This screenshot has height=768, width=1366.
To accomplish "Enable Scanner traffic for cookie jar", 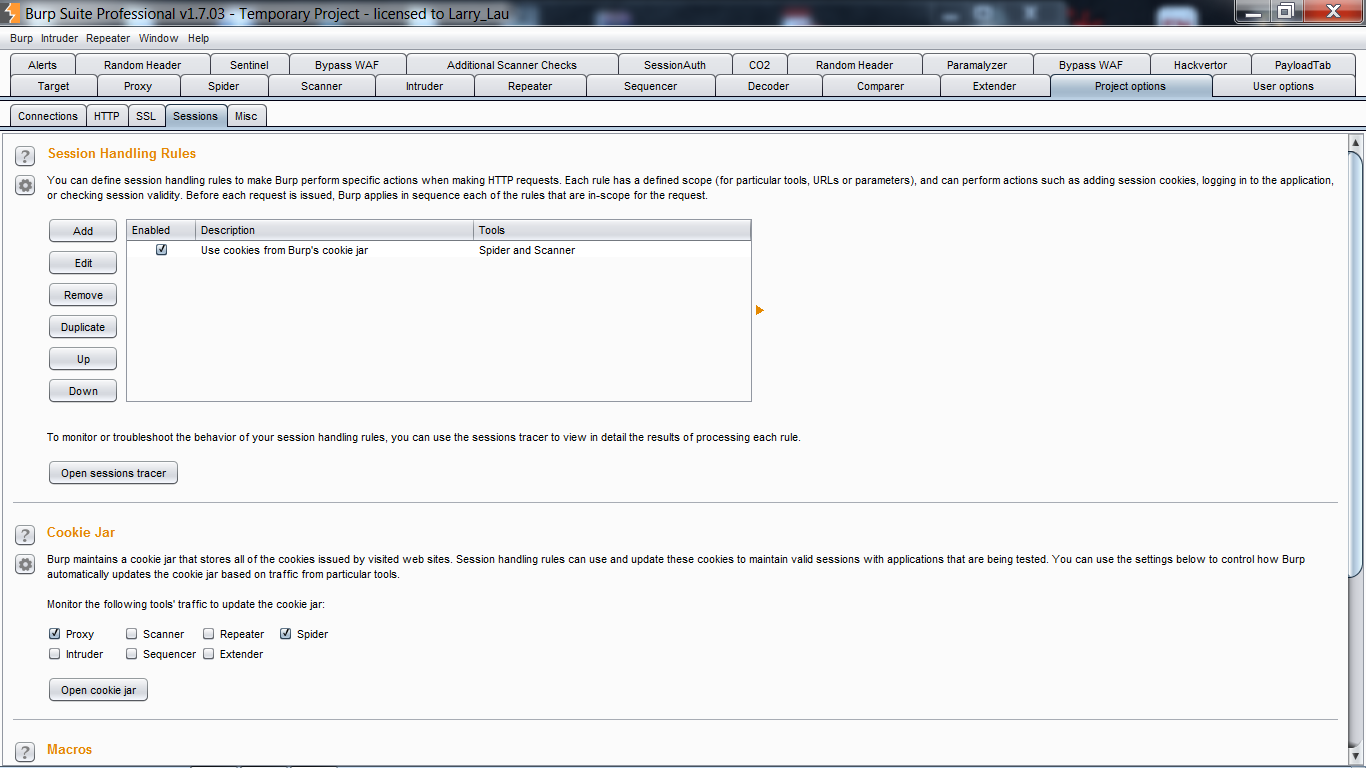I will tap(132, 634).
